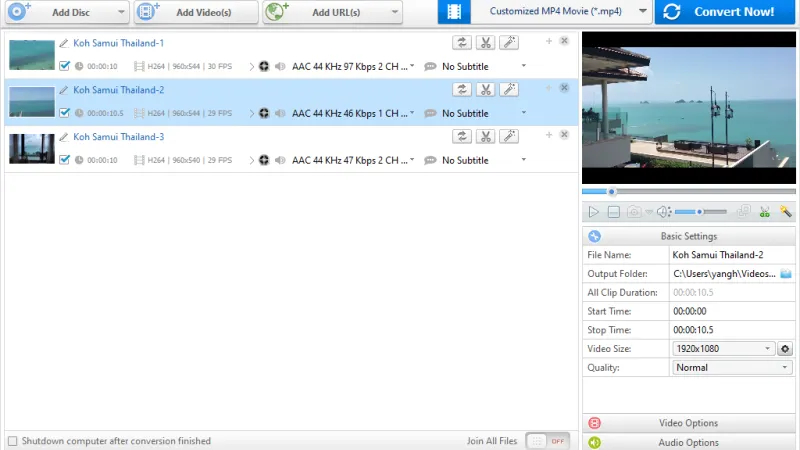Click the swap/replace icon for Koh Samui Thailand-3

tap(462, 136)
